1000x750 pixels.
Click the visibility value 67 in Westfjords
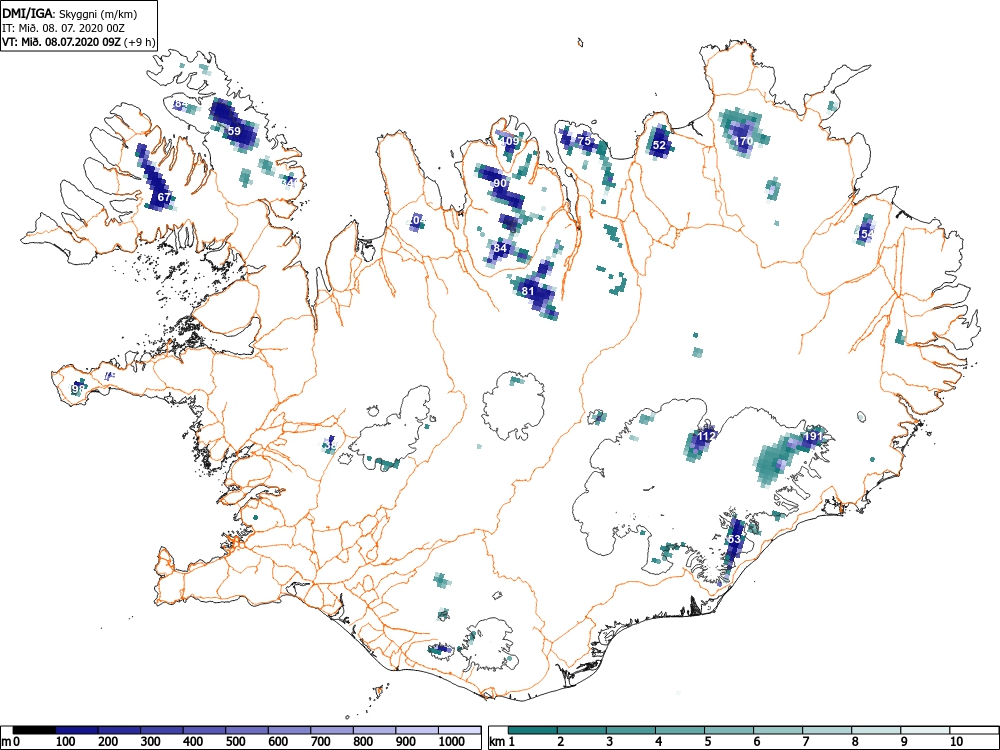tap(164, 197)
